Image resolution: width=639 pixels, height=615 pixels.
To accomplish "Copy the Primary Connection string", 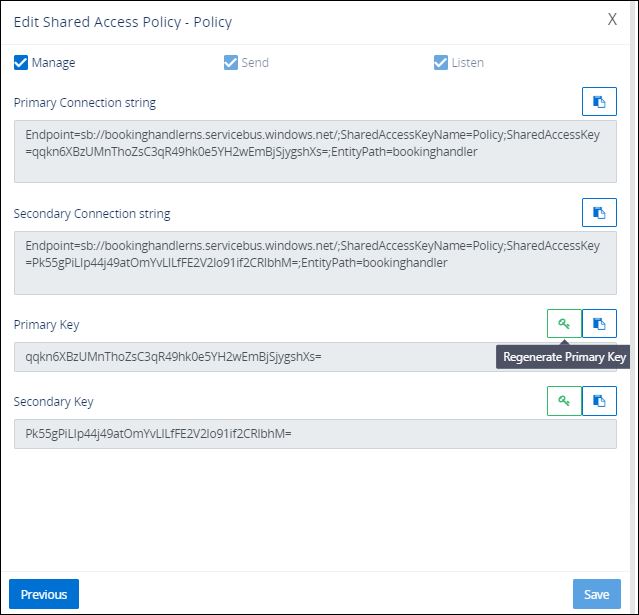I will 599,102.
